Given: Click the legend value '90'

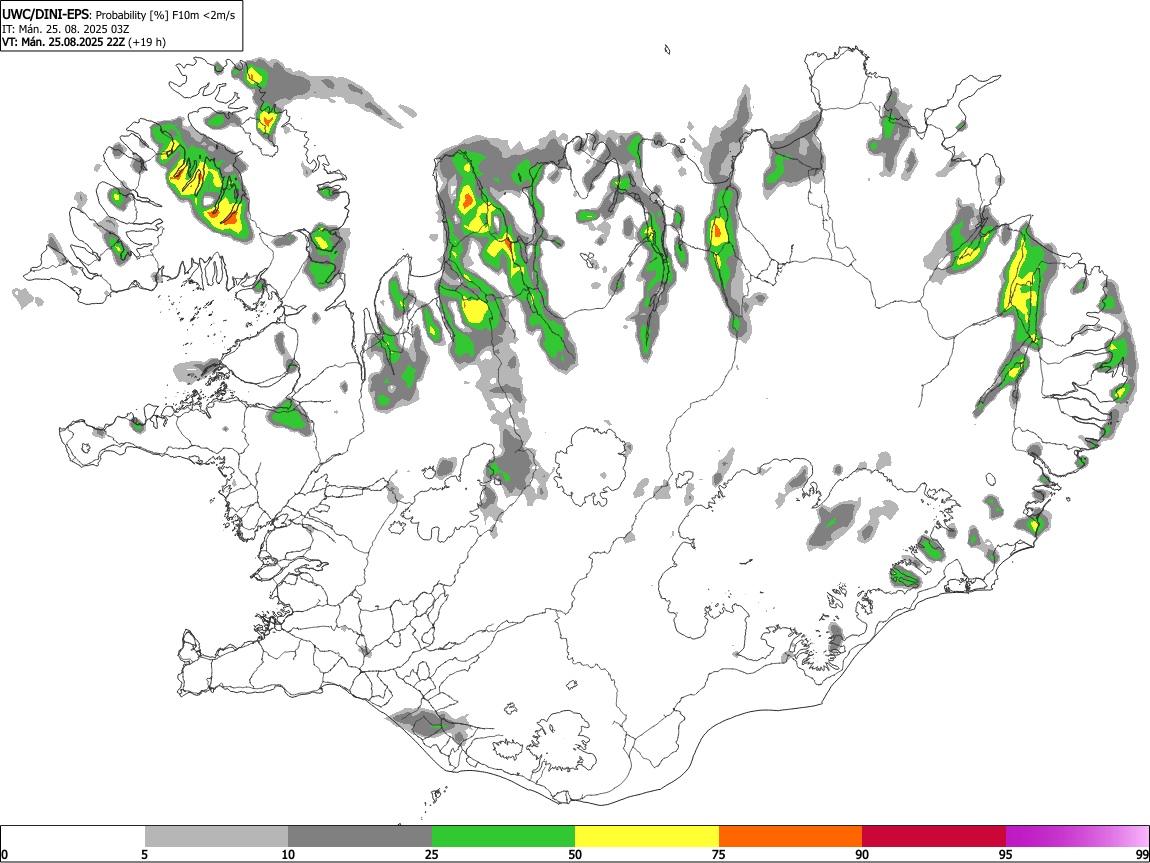Looking at the screenshot, I should pos(862,854).
